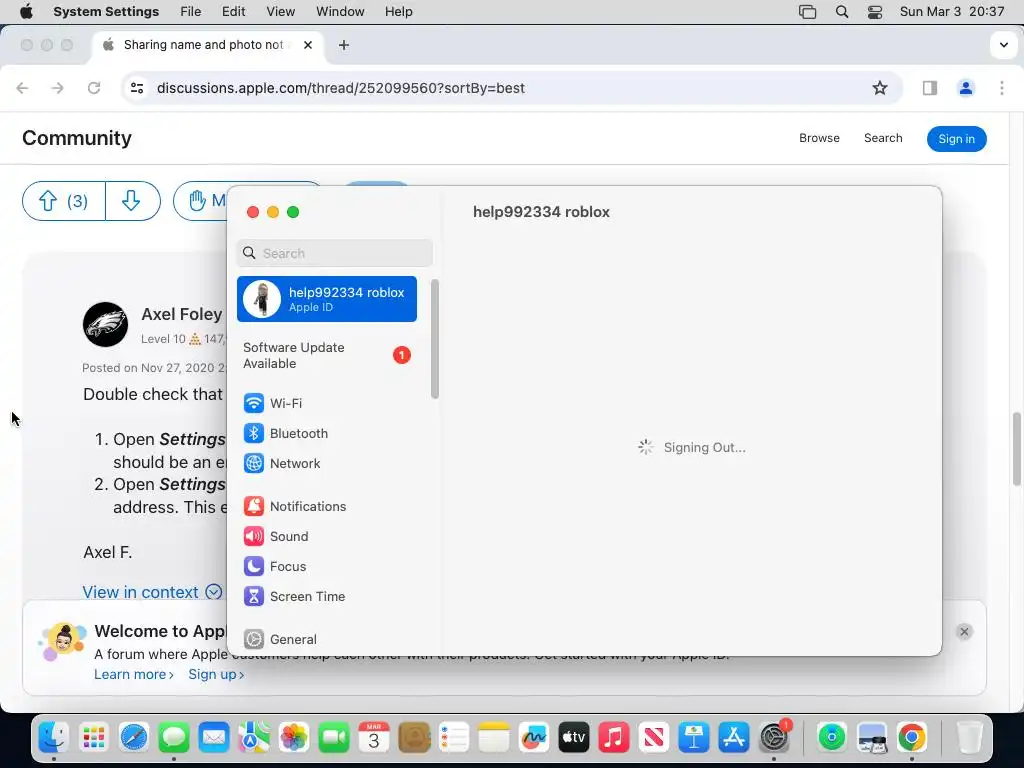1024x768 pixels.
Task: Open the Window menu
Action: point(340,12)
